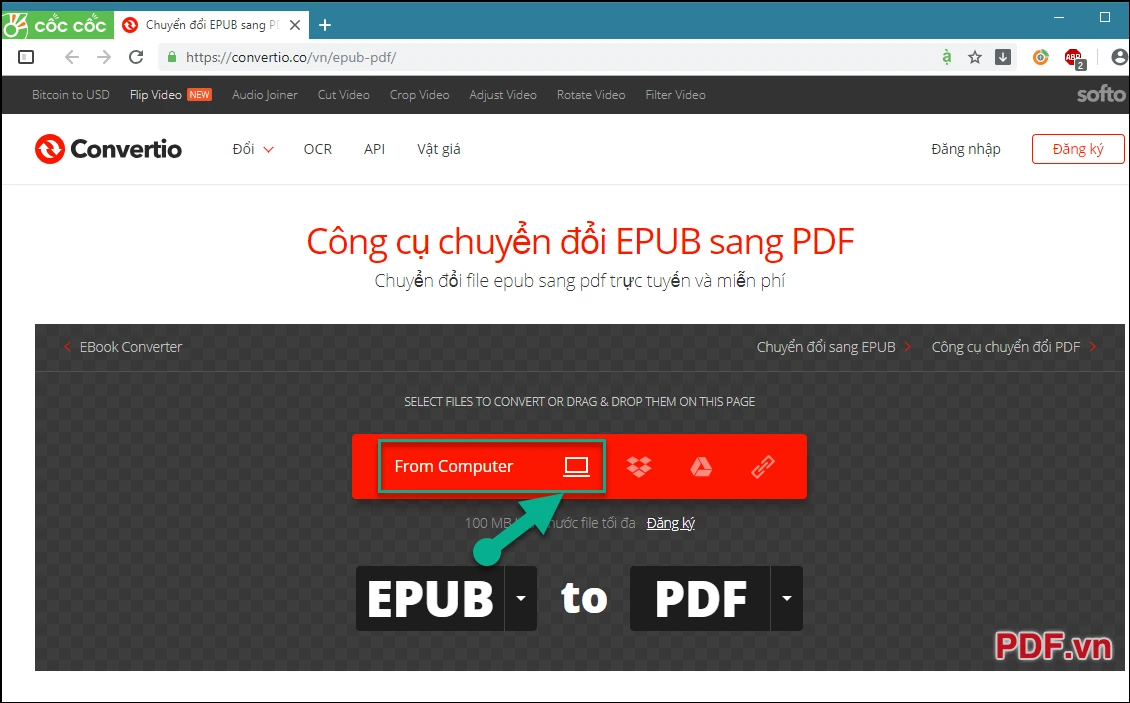This screenshot has width=1130, height=703.
Task: Go back to previous page
Action: [71, 57]
